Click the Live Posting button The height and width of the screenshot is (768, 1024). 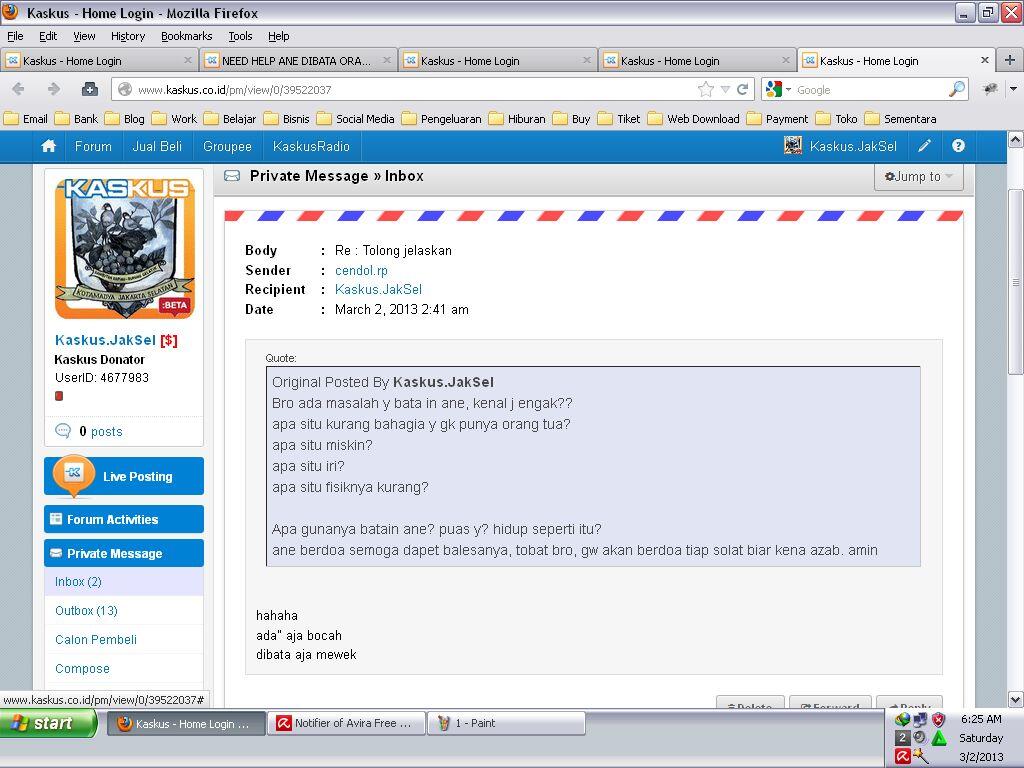click(124, 476)
